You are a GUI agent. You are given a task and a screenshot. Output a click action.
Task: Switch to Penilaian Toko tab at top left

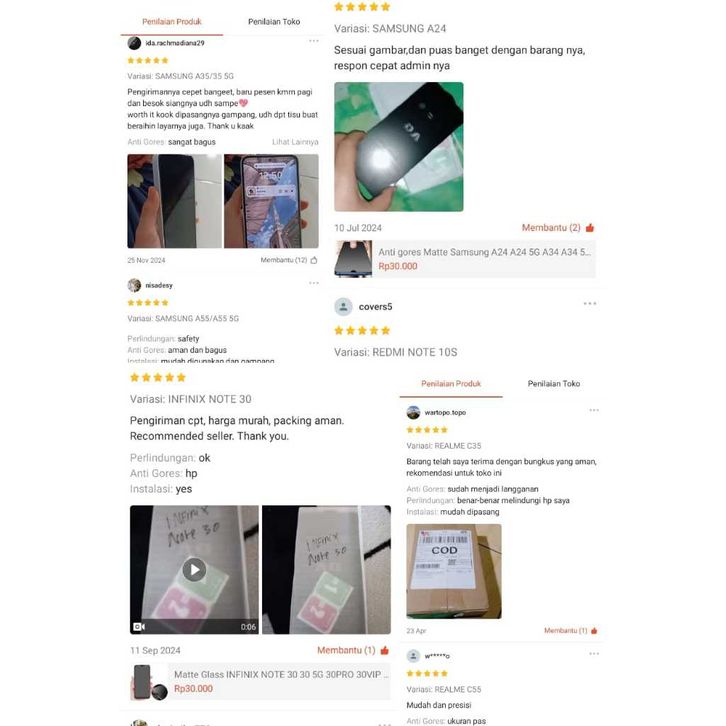tap(274, 22)
